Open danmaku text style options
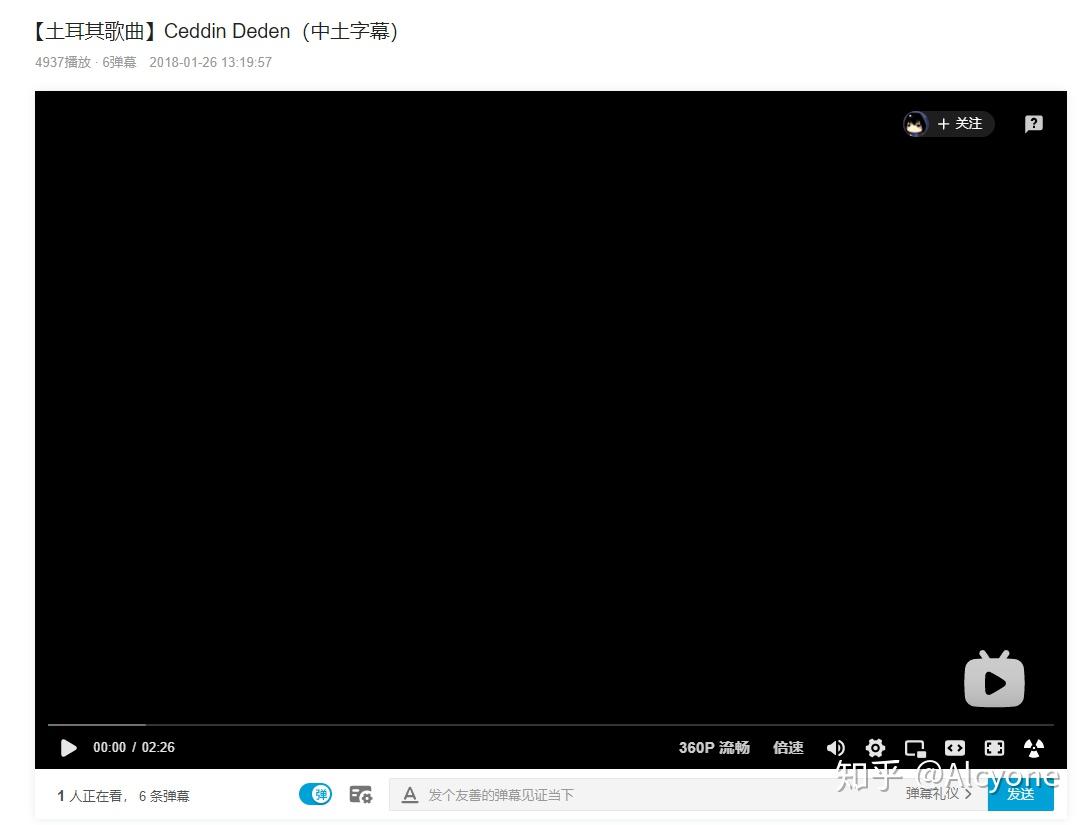 [410, 794]
